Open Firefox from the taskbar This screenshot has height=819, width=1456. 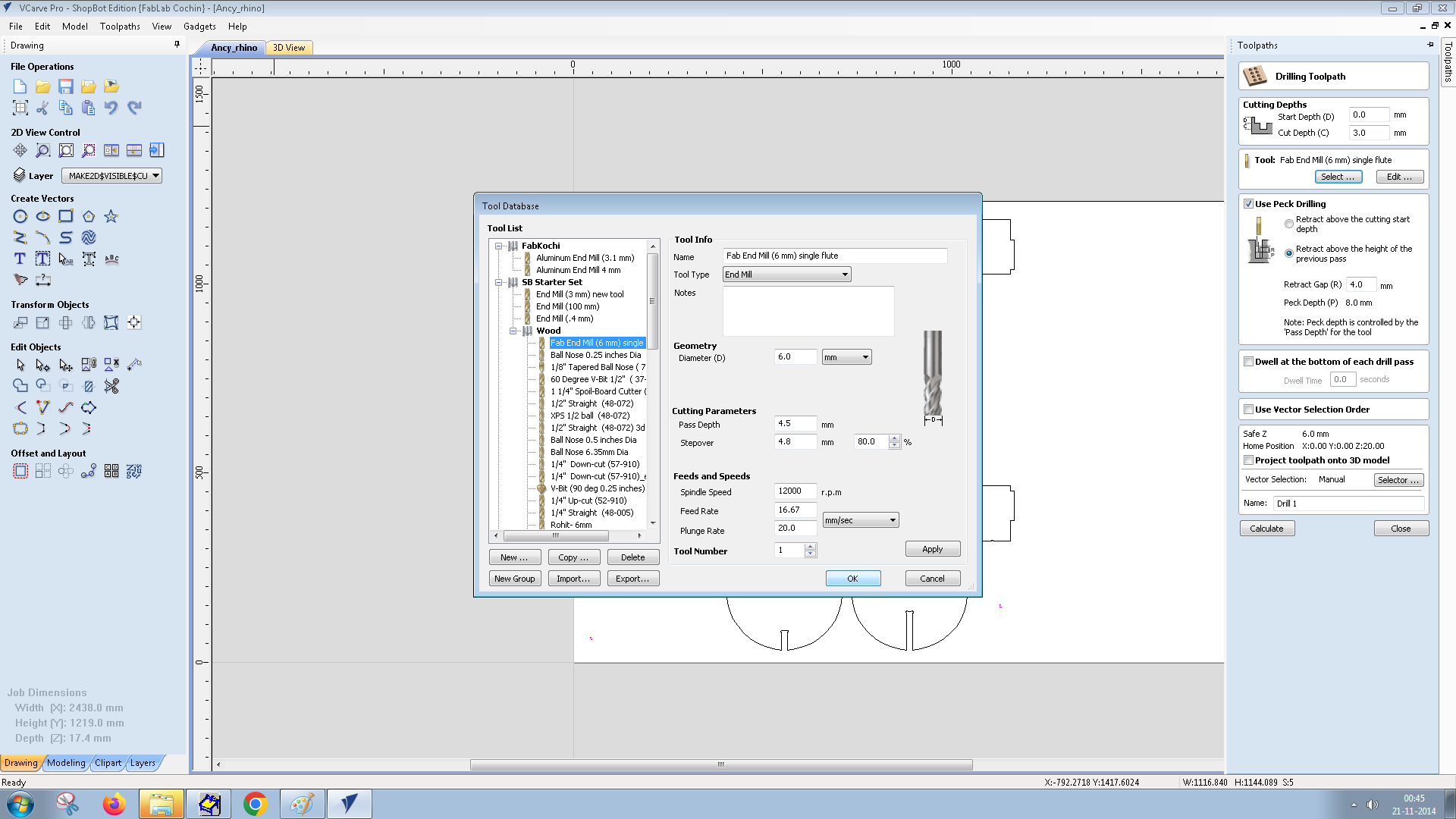(x=115, y=804)
